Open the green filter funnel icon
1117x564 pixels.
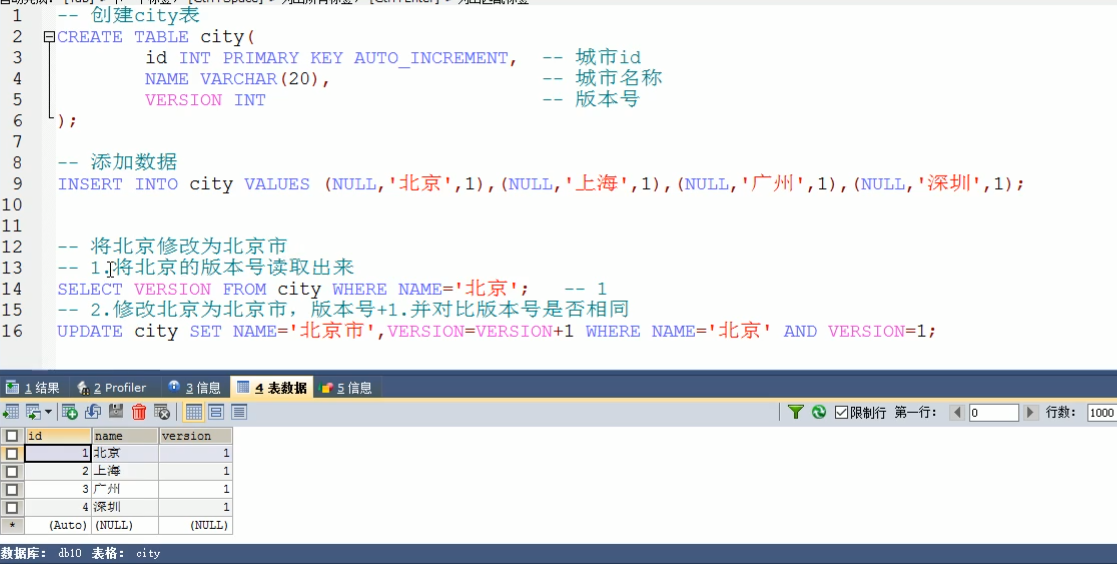point(796,412)
